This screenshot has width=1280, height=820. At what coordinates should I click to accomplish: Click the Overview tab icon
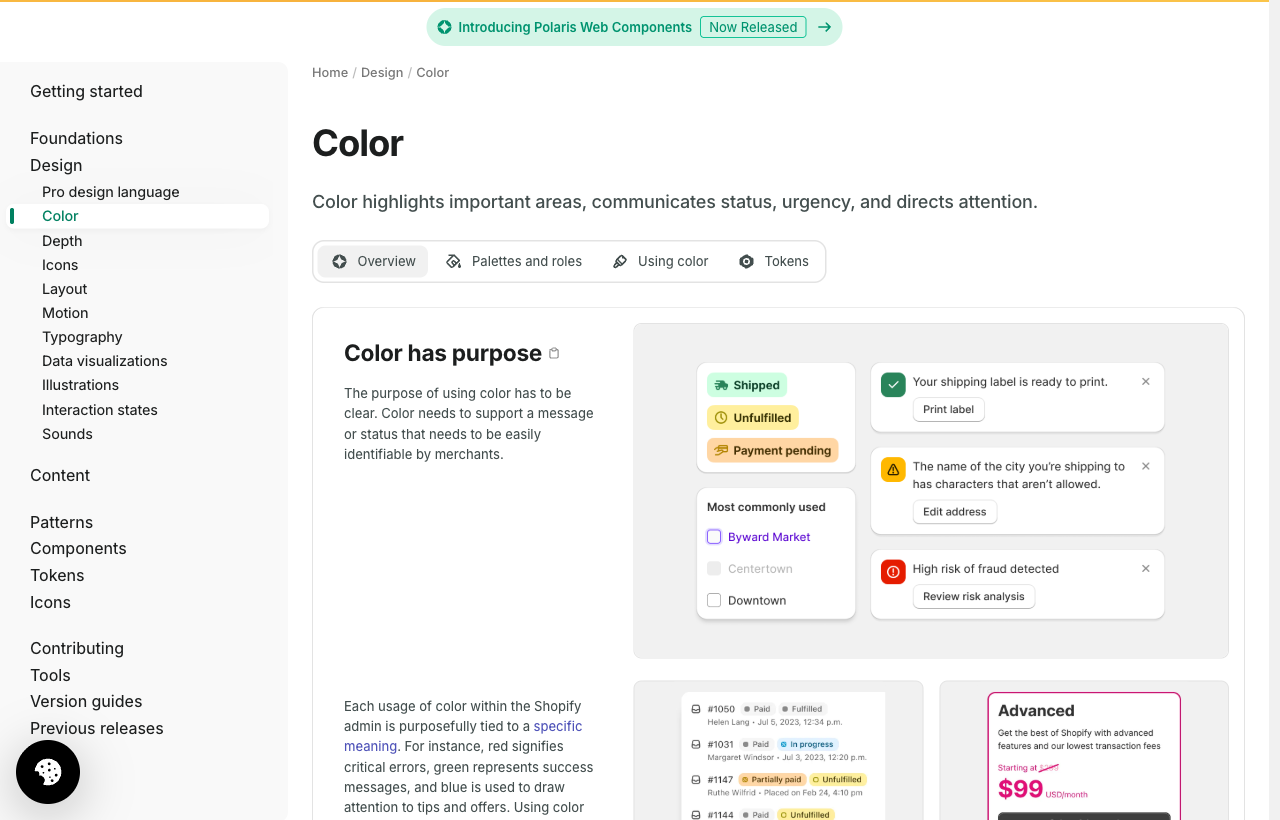tap(340, 261)
